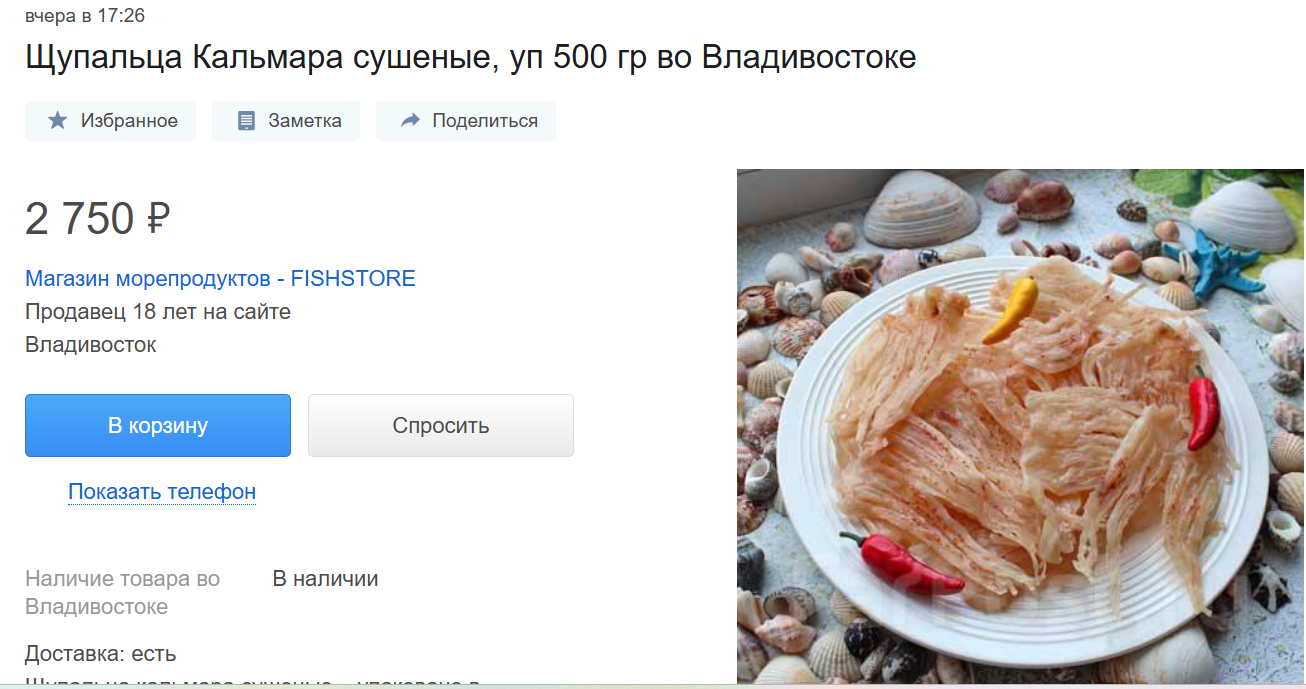Click the star icon for Избранное
1306x689 pixels.
click(58, 121)
